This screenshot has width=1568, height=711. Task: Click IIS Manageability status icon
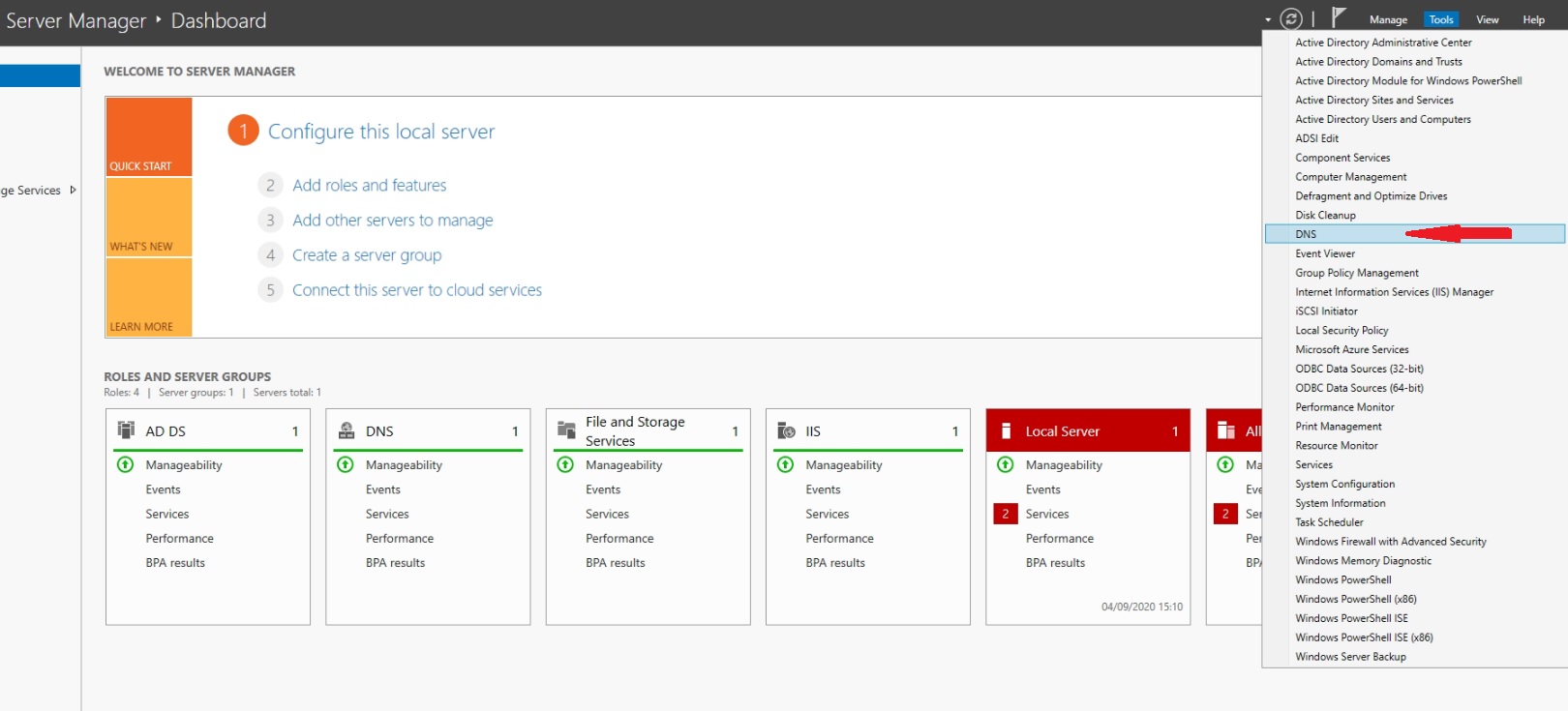point(786,464)
